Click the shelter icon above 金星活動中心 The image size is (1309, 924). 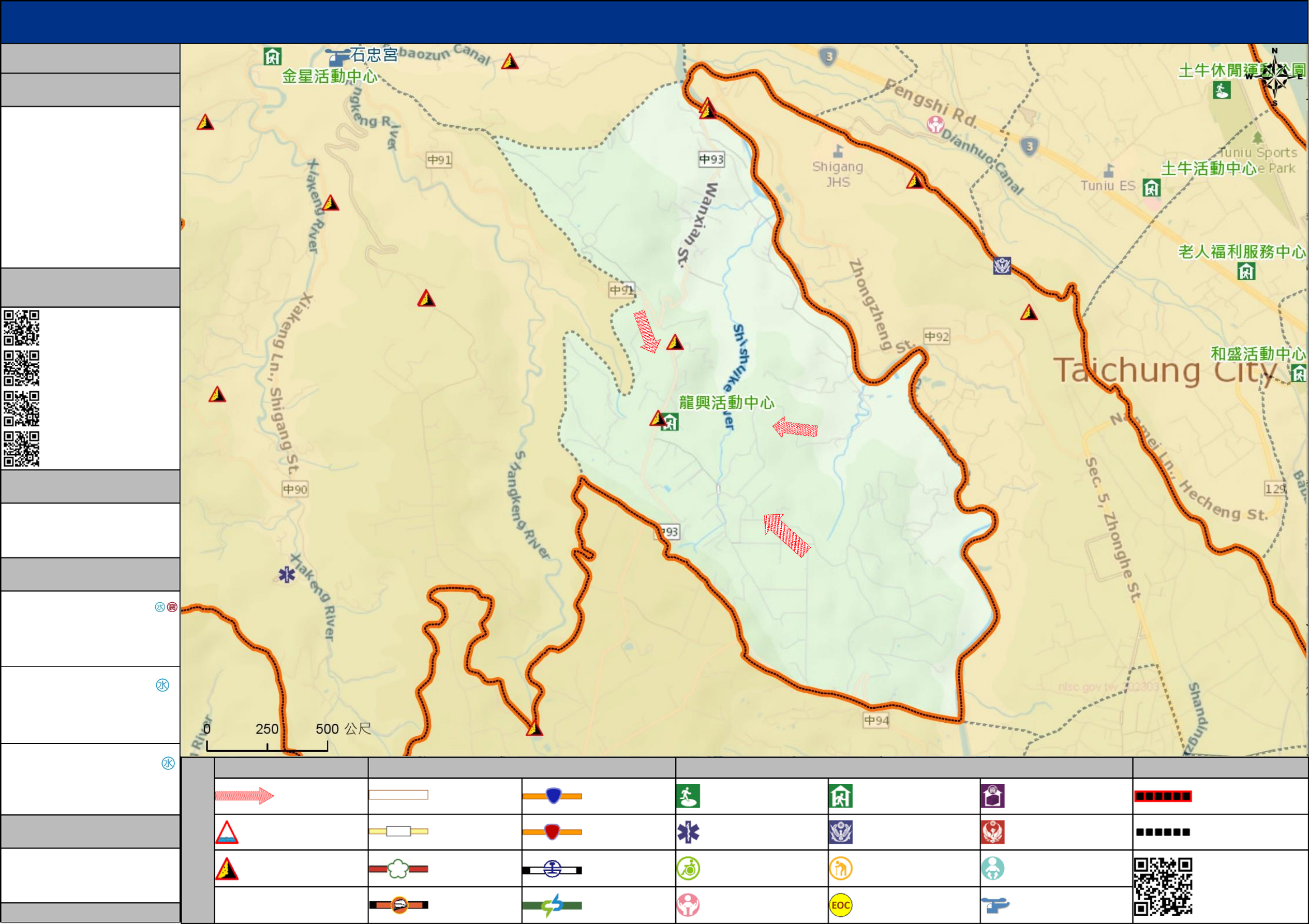click(273, 56)
